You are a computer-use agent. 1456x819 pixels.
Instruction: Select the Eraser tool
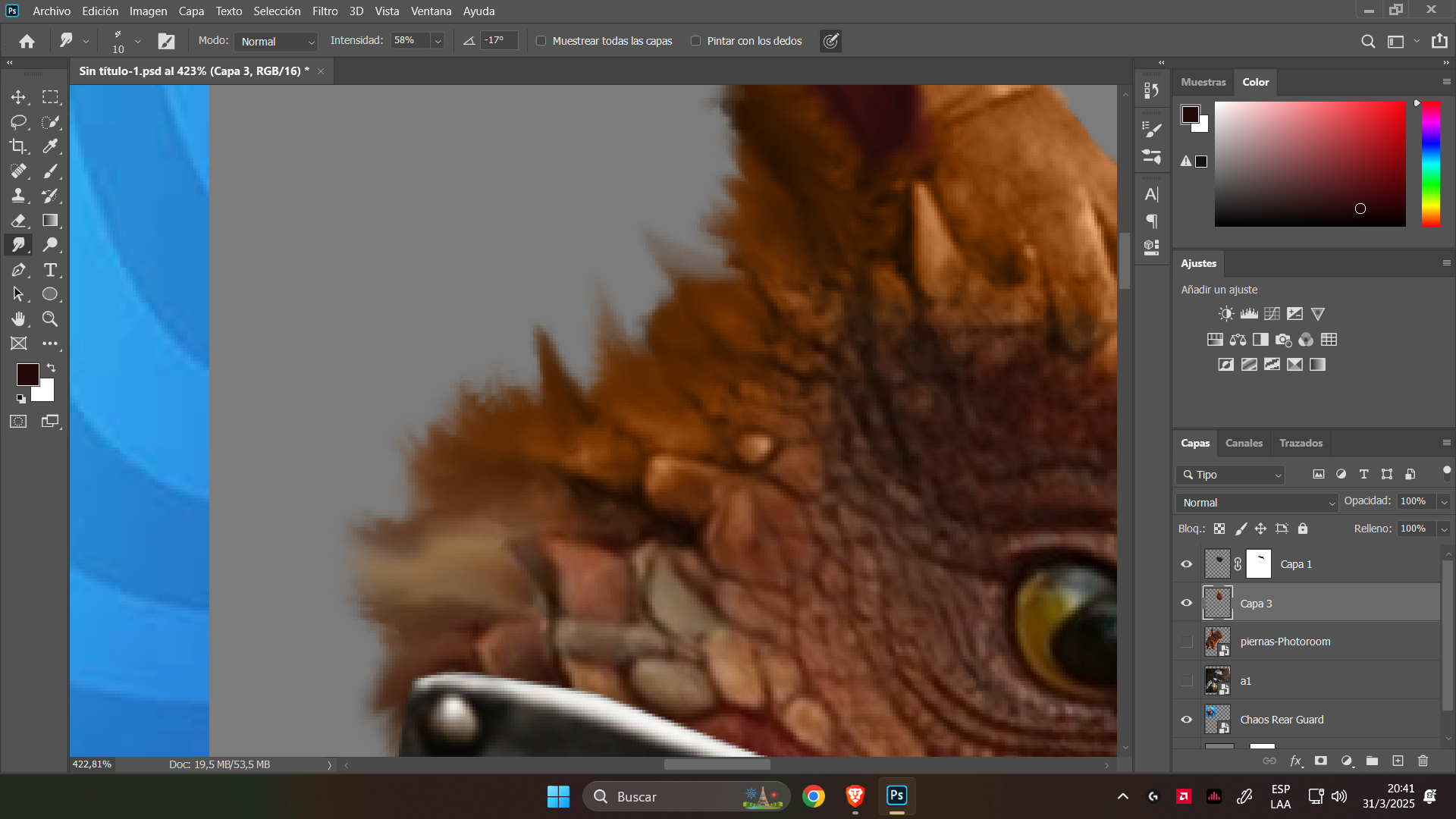pos(18,221)
